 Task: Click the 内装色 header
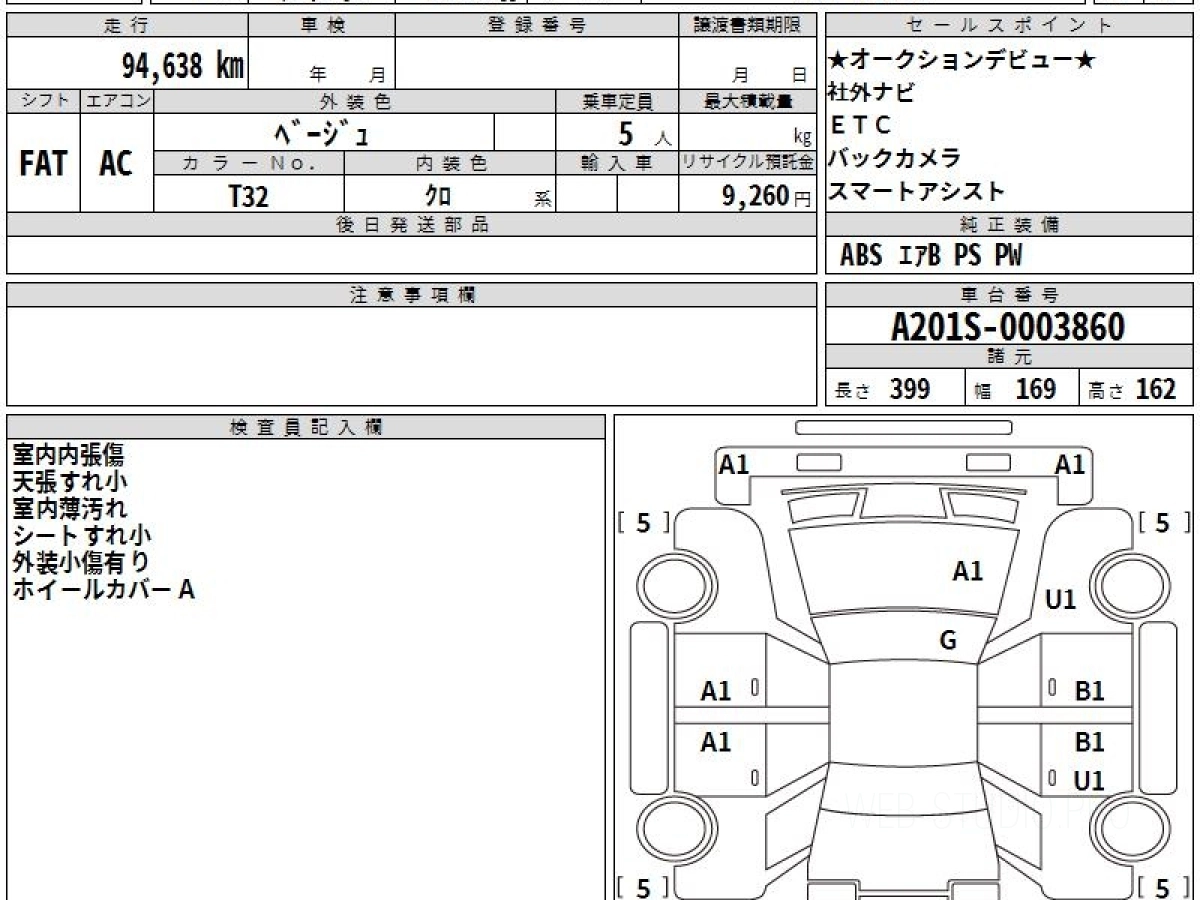pos(450,163)
